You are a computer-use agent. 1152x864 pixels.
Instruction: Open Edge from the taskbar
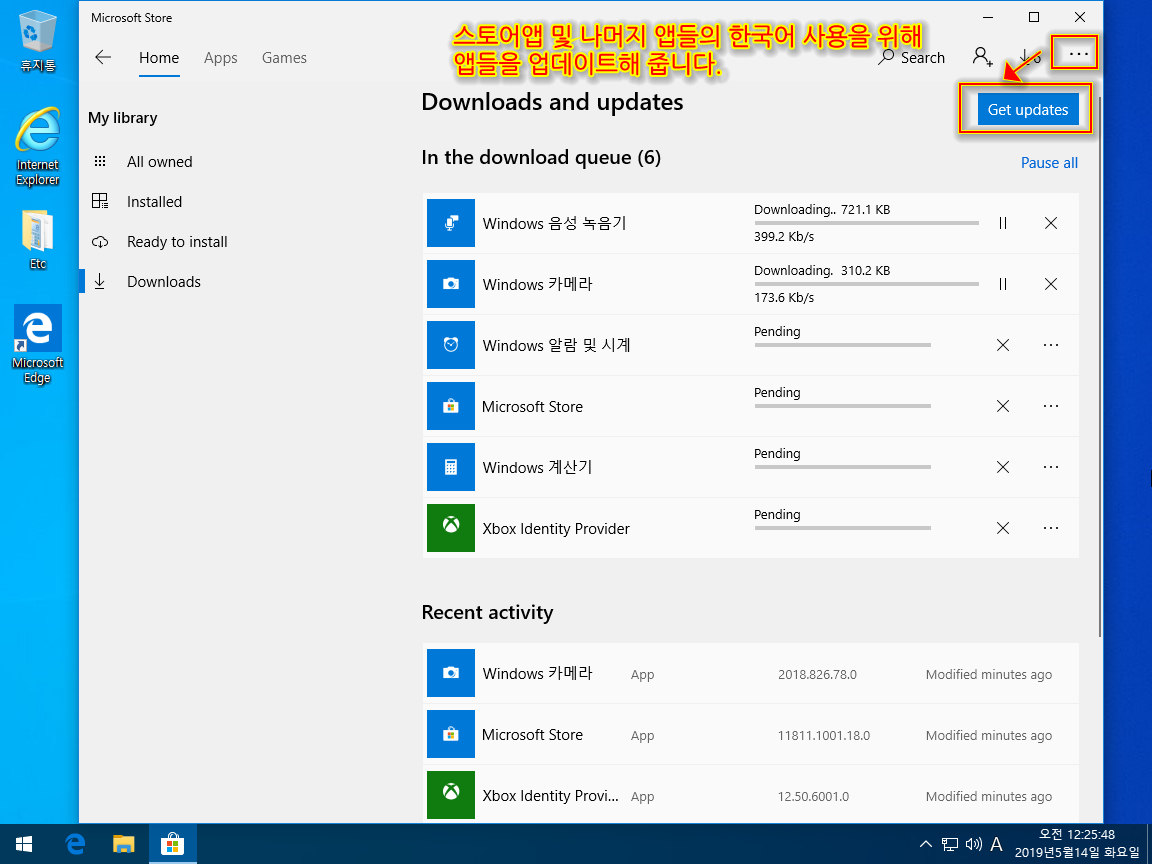coord(75,844)
